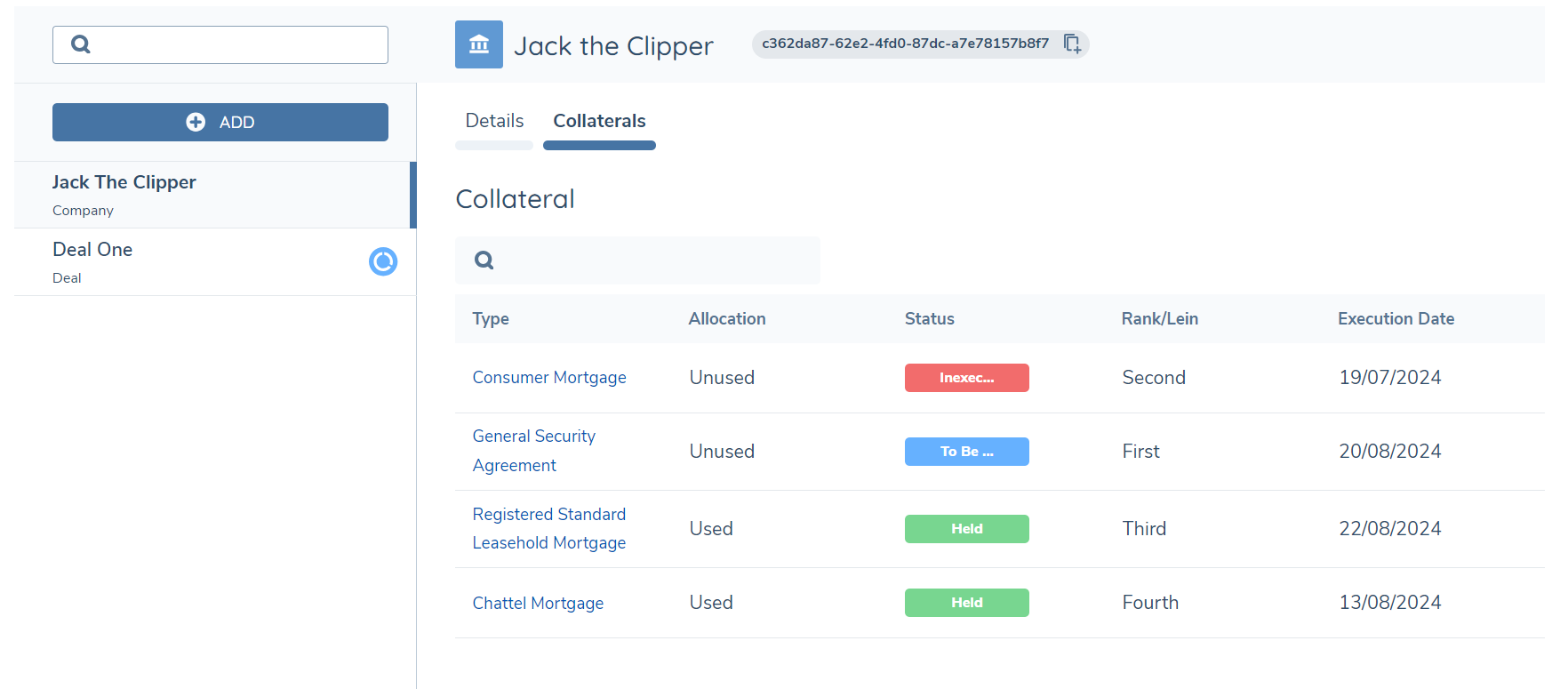Sort by Execution Date column header
The width and height of the screenshot is (1568, 689).
click(x=1396, y=319)
